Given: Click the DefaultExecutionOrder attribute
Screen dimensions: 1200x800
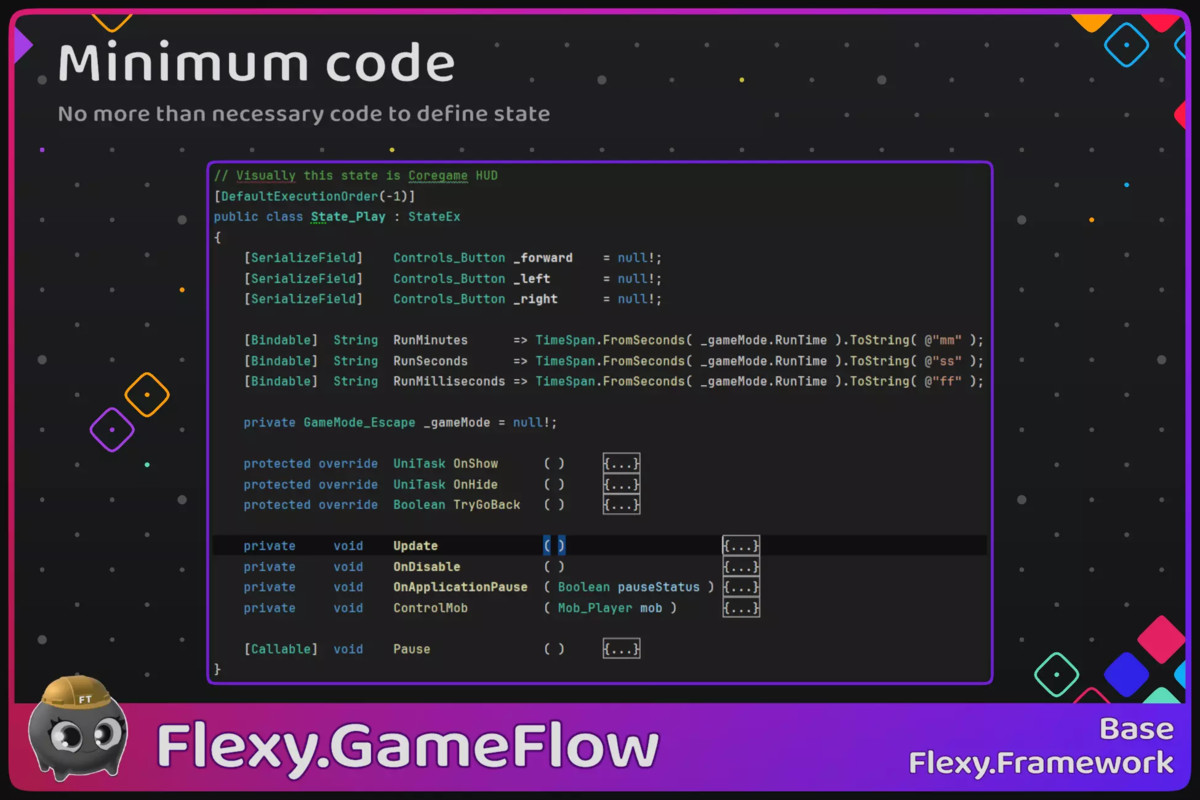Looking at the screenshot, I should pos(299,196).
